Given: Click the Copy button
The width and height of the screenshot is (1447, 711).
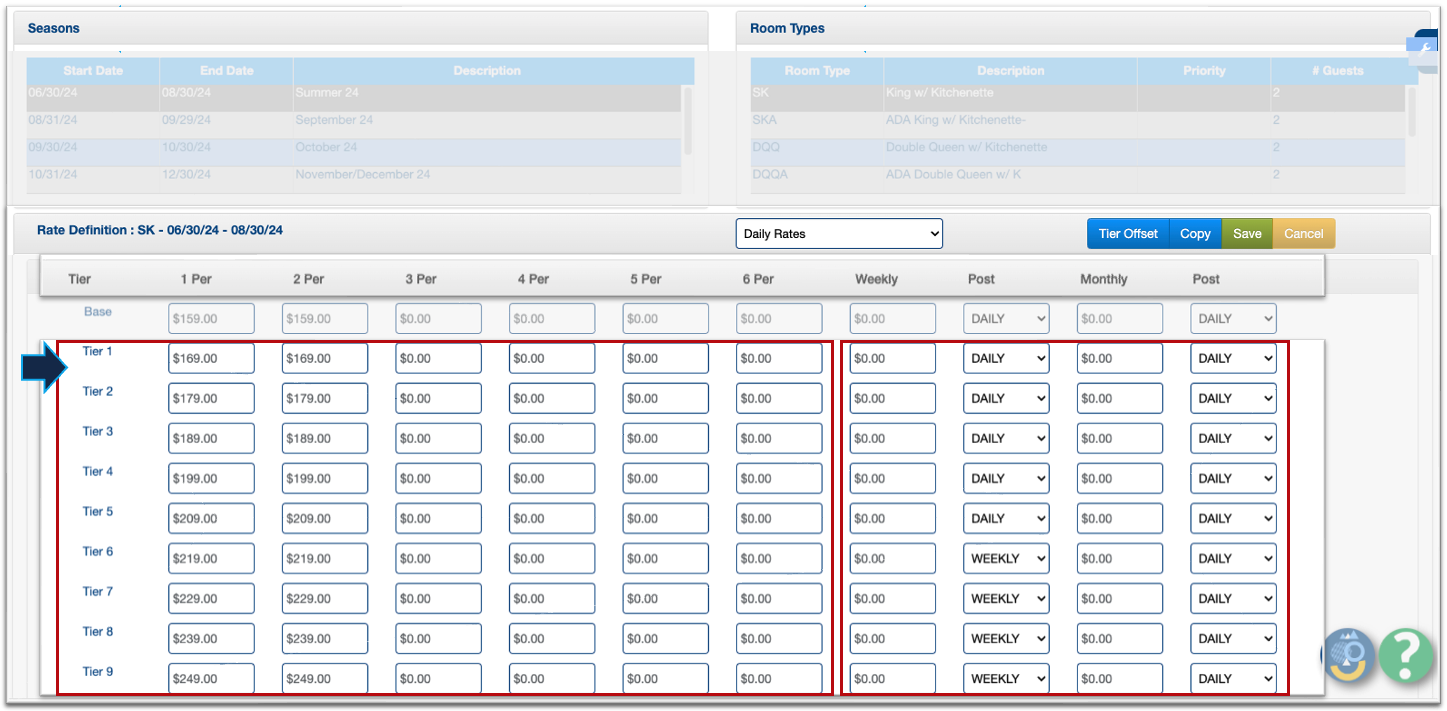Looking at the screenshot, I should coord(1195,234).
